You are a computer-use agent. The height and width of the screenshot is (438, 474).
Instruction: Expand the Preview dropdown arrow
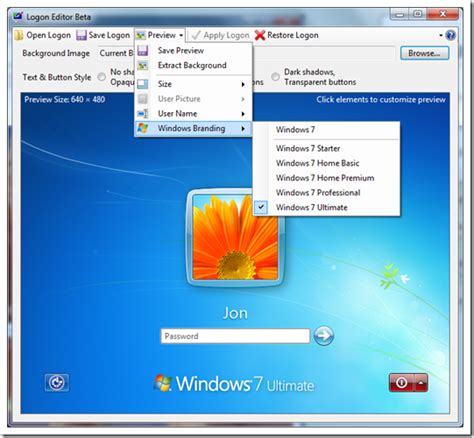pos(181,35)
